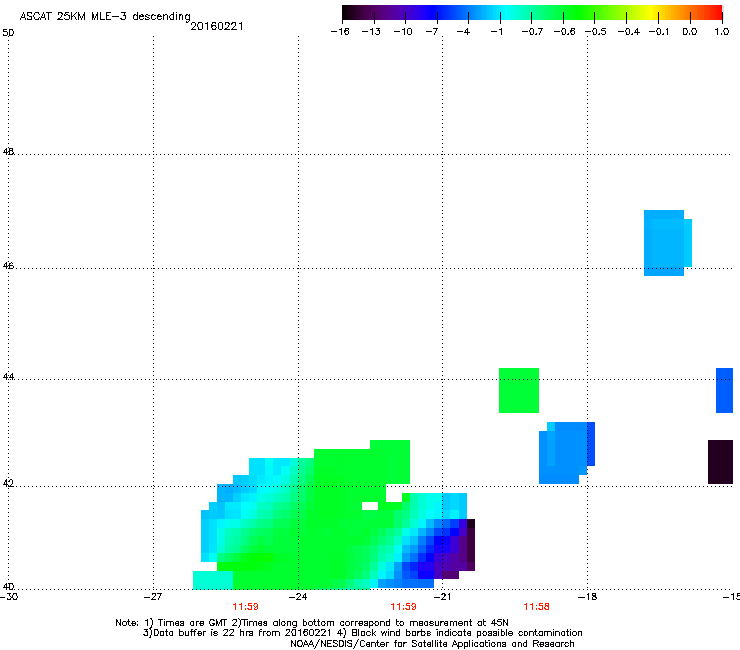
Task: Click the longitude label -24
Action: [x=297, y=597]
